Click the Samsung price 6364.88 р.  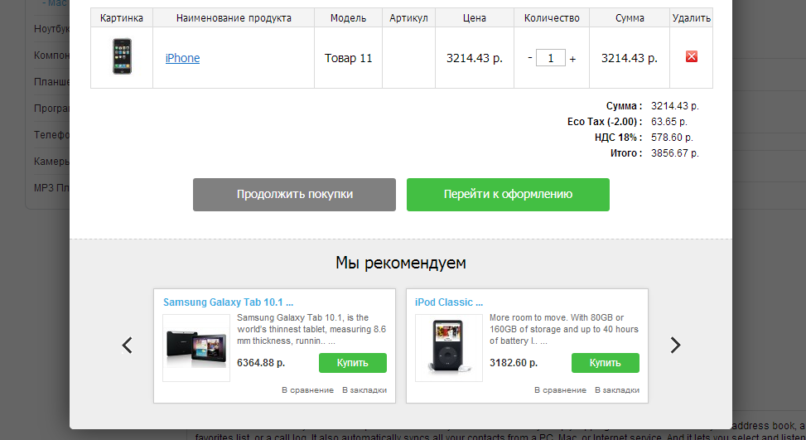[261, 363]
